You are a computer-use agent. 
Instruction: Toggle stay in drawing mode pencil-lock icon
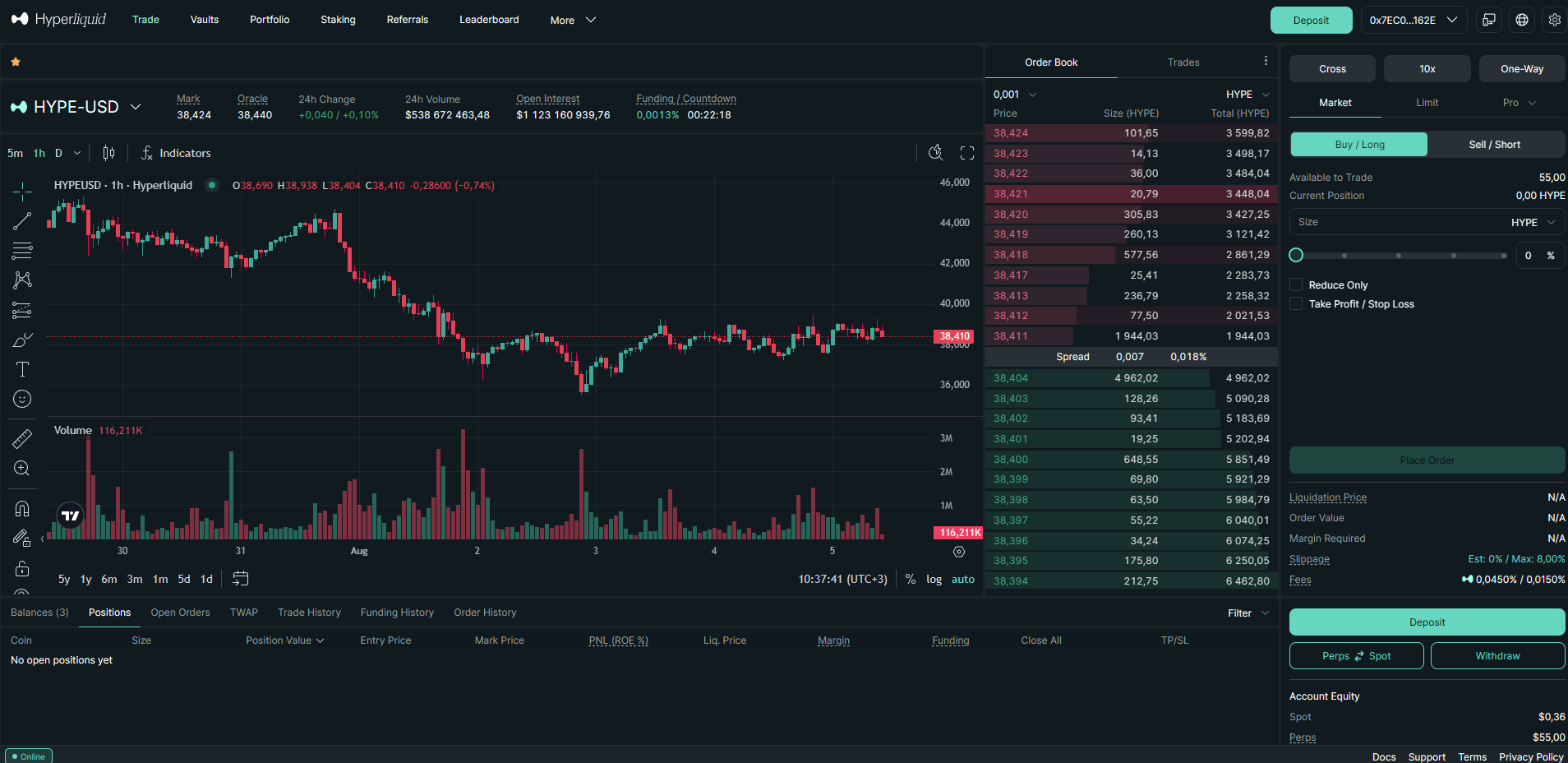tap(22, 538)
